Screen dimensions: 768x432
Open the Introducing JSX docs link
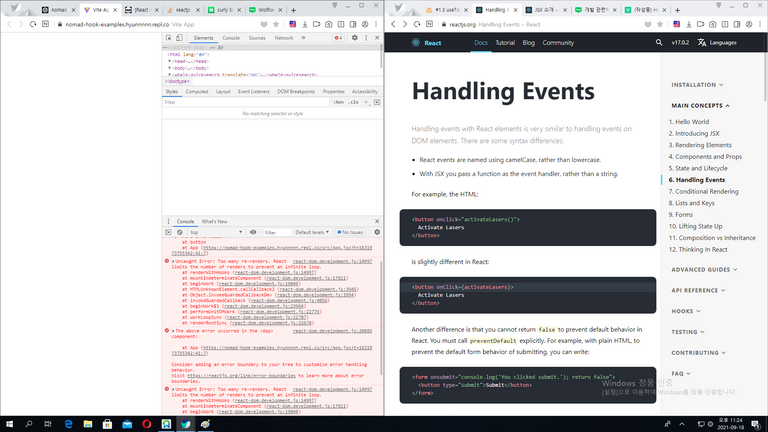[694, 133]
